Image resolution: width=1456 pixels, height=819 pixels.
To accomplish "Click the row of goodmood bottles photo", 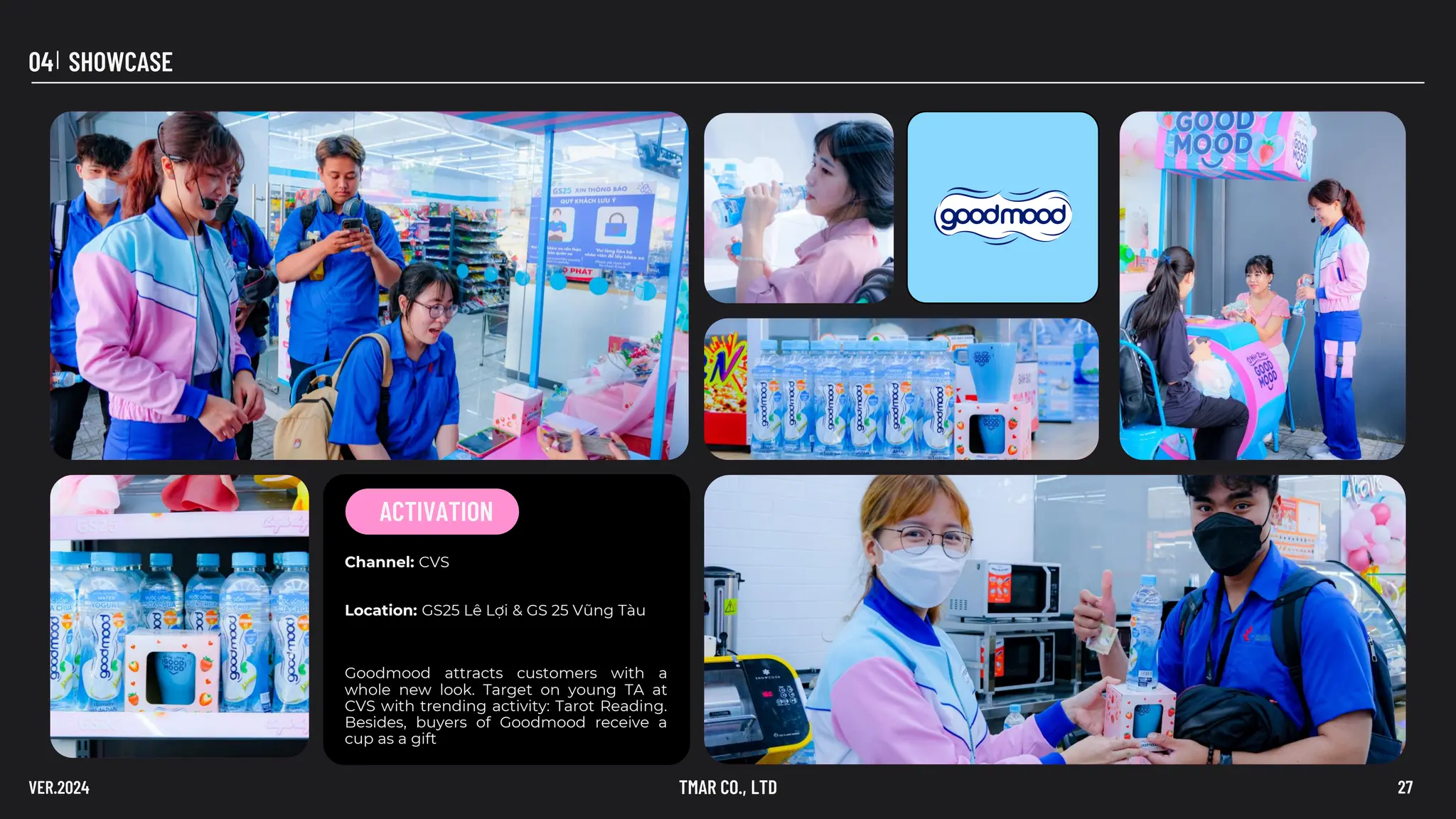I will [x=901, y=389].
